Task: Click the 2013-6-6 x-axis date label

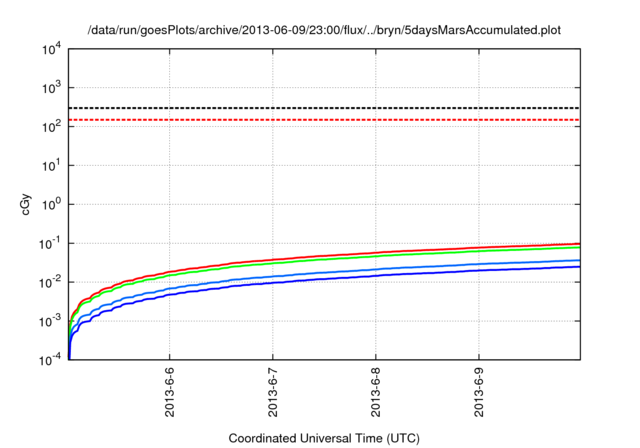Action: [170, 392]
